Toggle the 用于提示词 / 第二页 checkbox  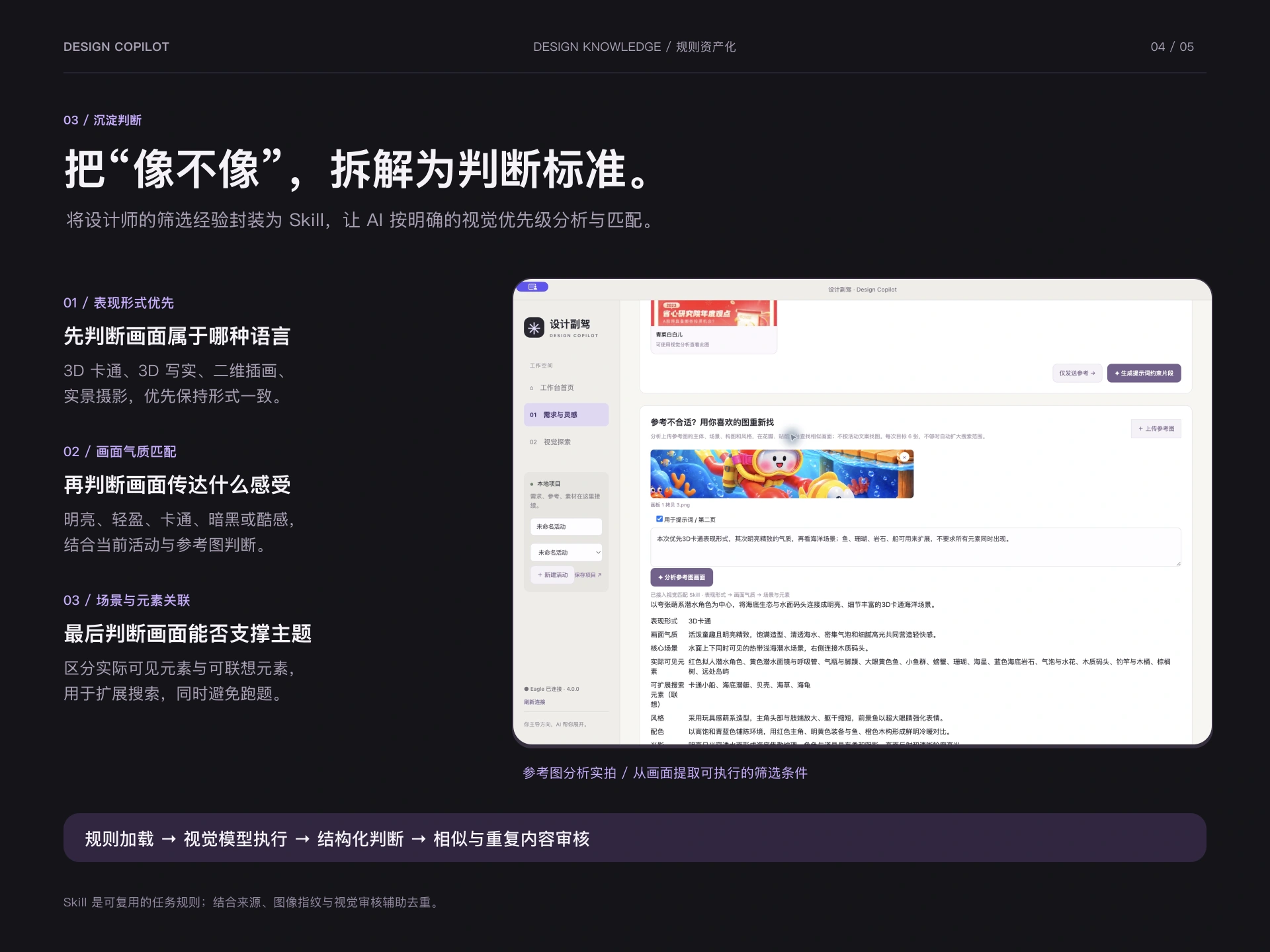tap(659, 519)
